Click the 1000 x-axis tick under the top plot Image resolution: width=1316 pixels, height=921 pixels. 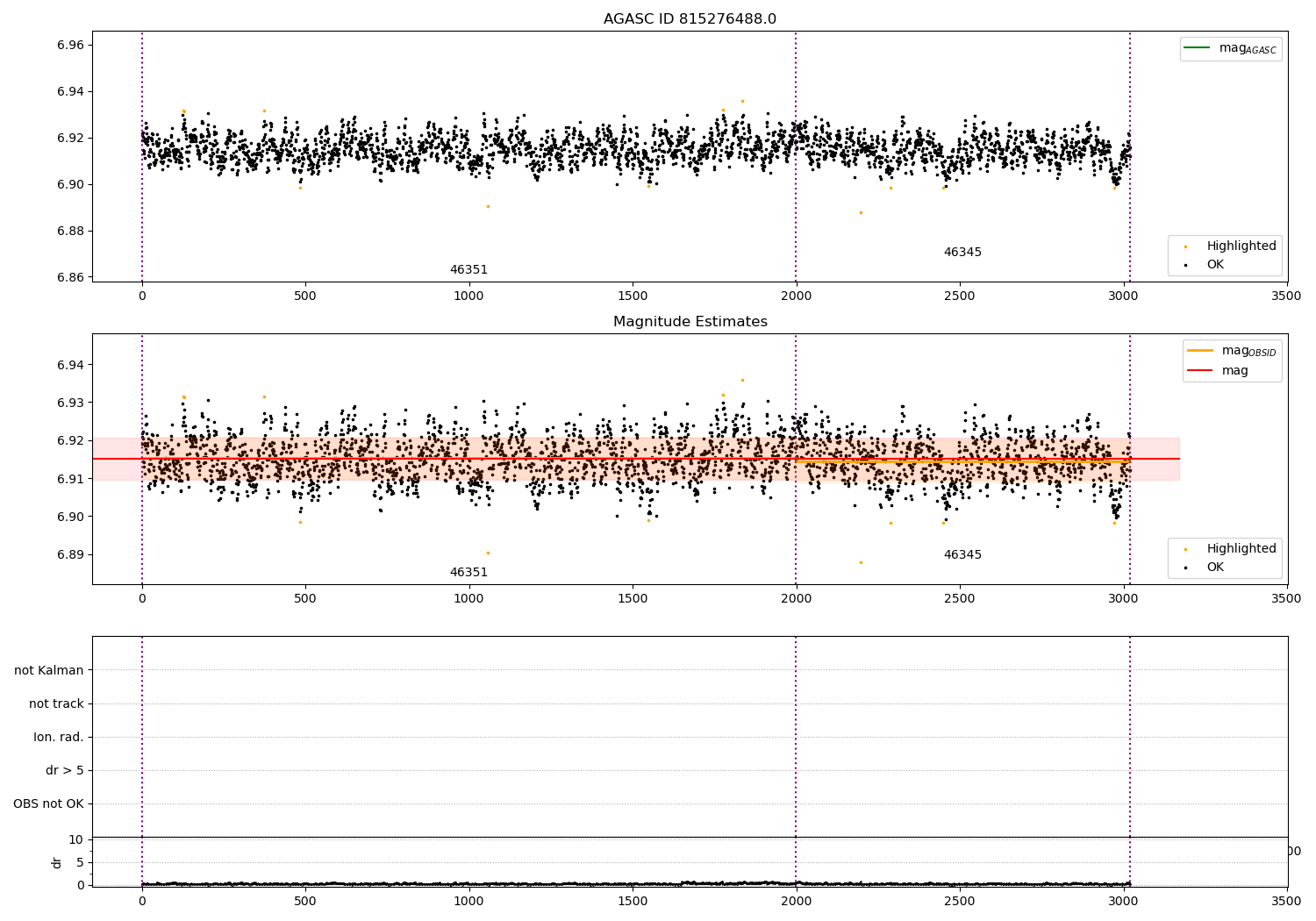[x=468, y=296]
